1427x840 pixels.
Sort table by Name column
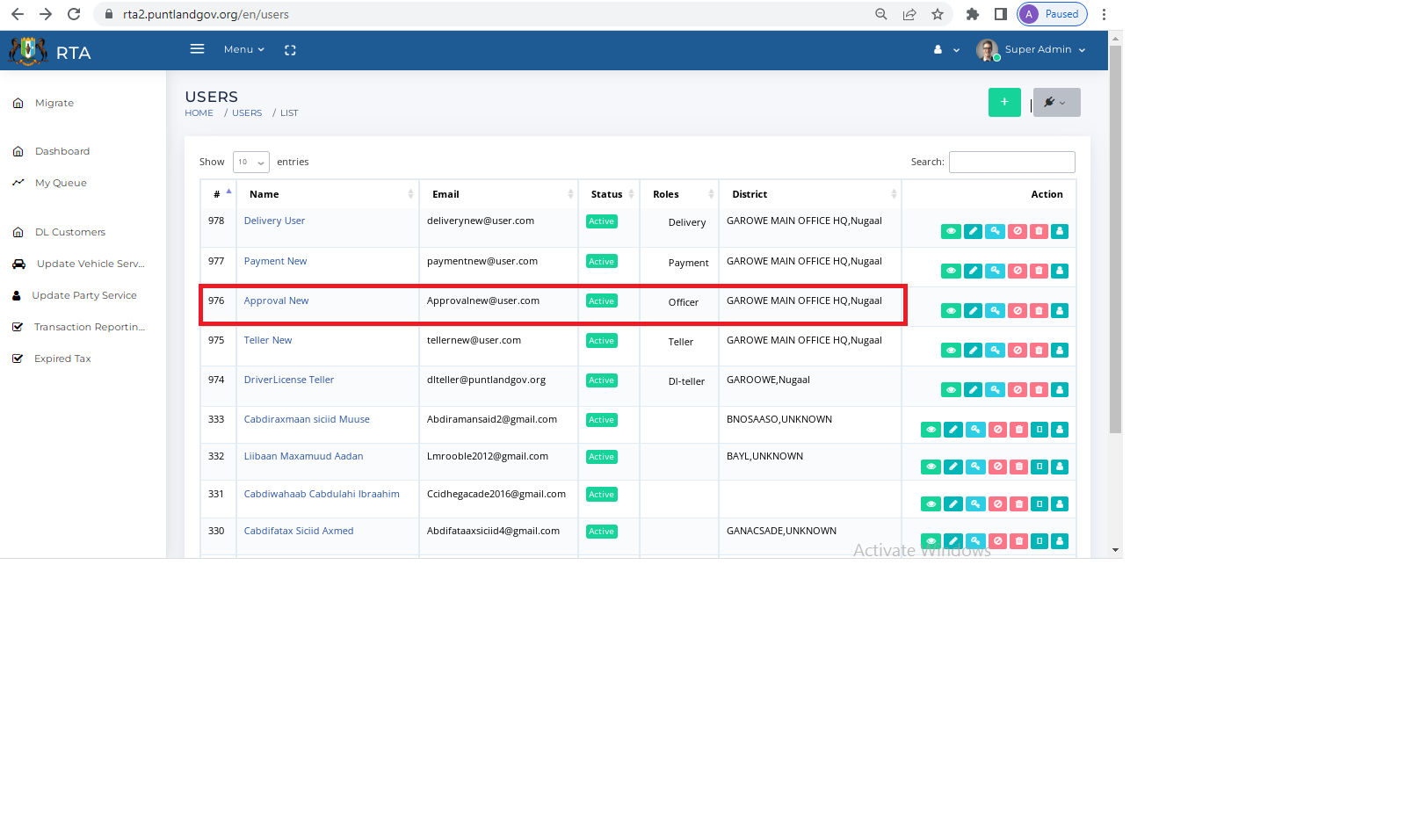(327, 194)
